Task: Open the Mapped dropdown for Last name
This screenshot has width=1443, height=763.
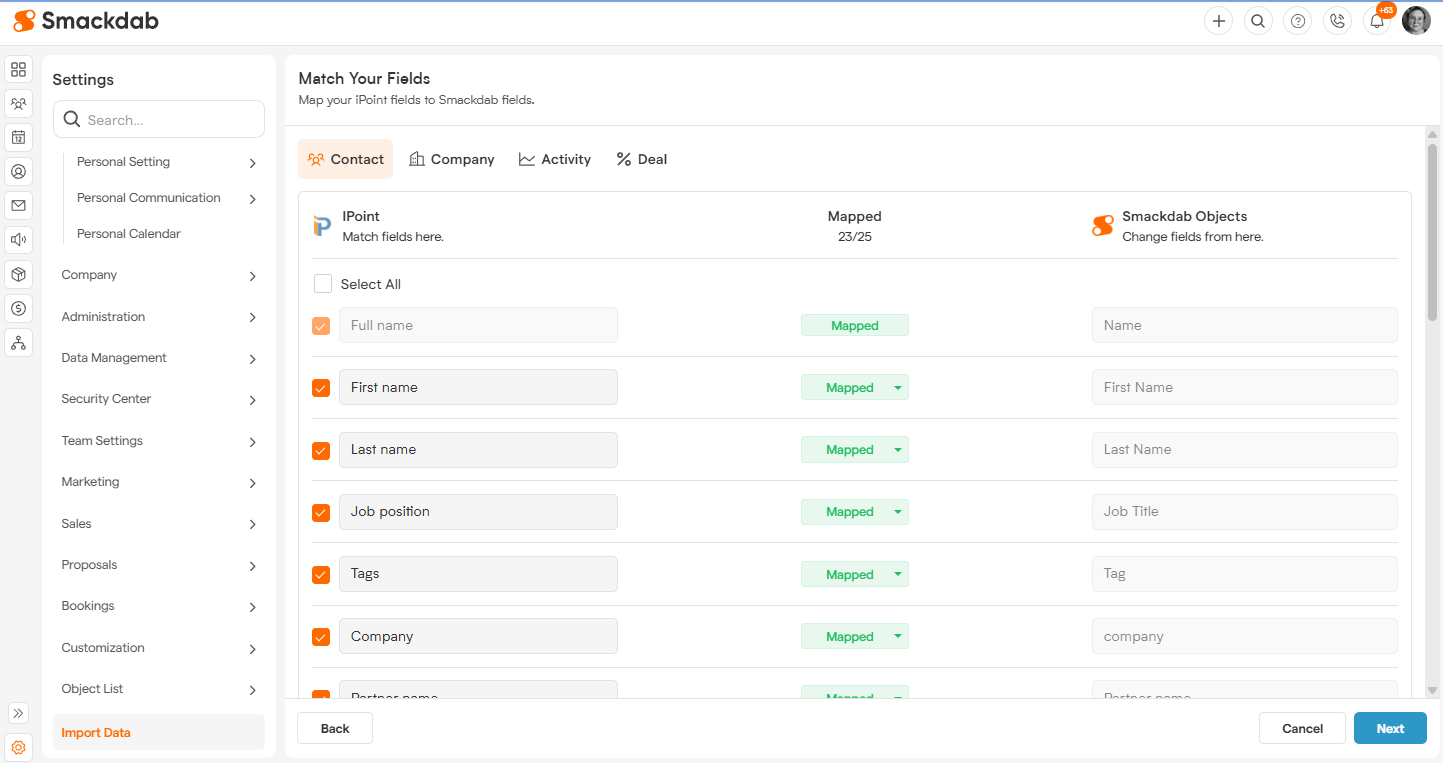Action: click(897, 450)
